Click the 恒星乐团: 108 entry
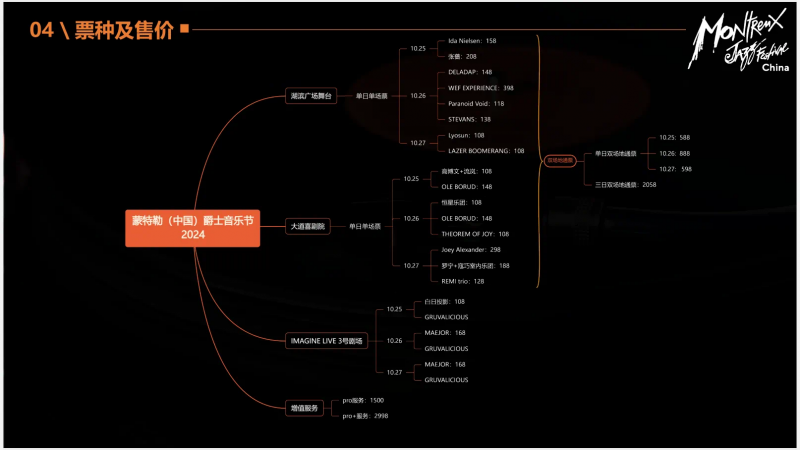Screen dimensions: 800x450 (462, 203)
